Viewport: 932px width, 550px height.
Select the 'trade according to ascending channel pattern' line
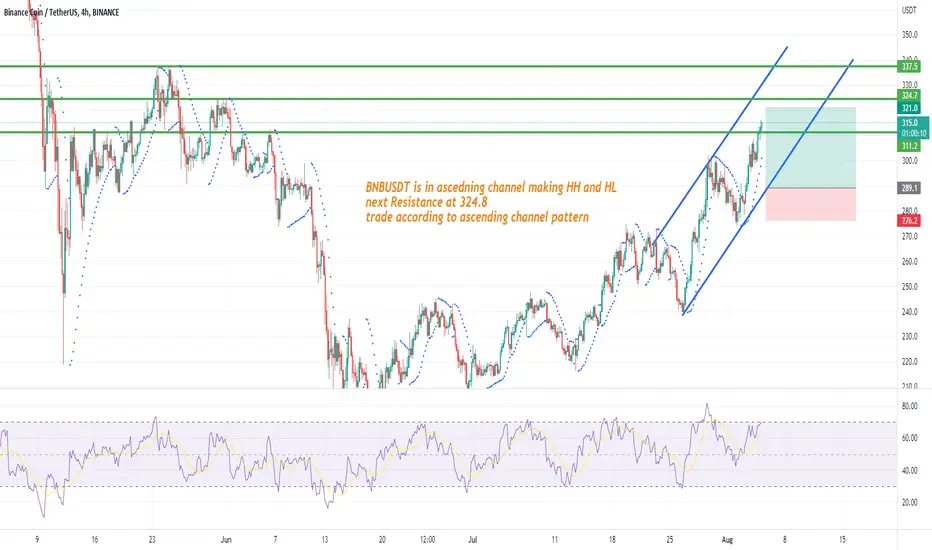tap(477, 217)
